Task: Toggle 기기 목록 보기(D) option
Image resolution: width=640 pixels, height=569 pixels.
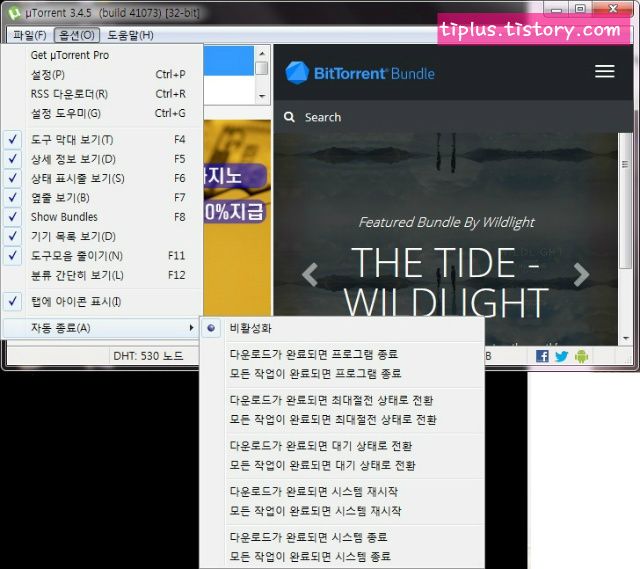Action: (102, 236)
